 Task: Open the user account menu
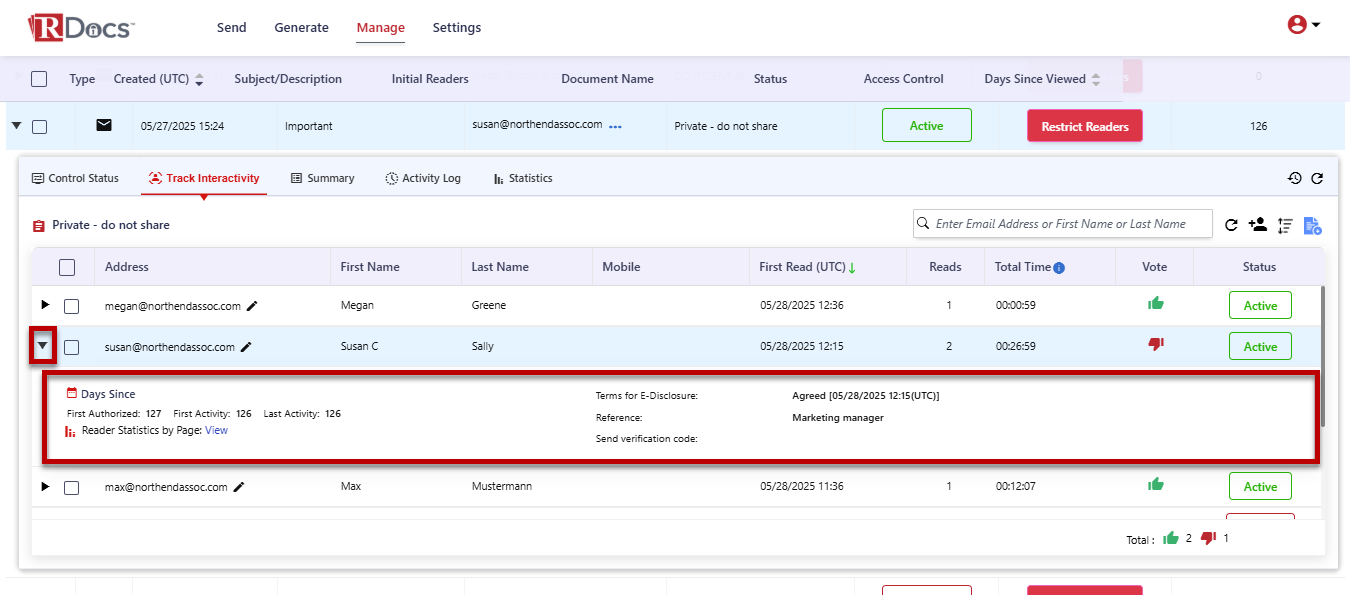(x=1303, y=26)
